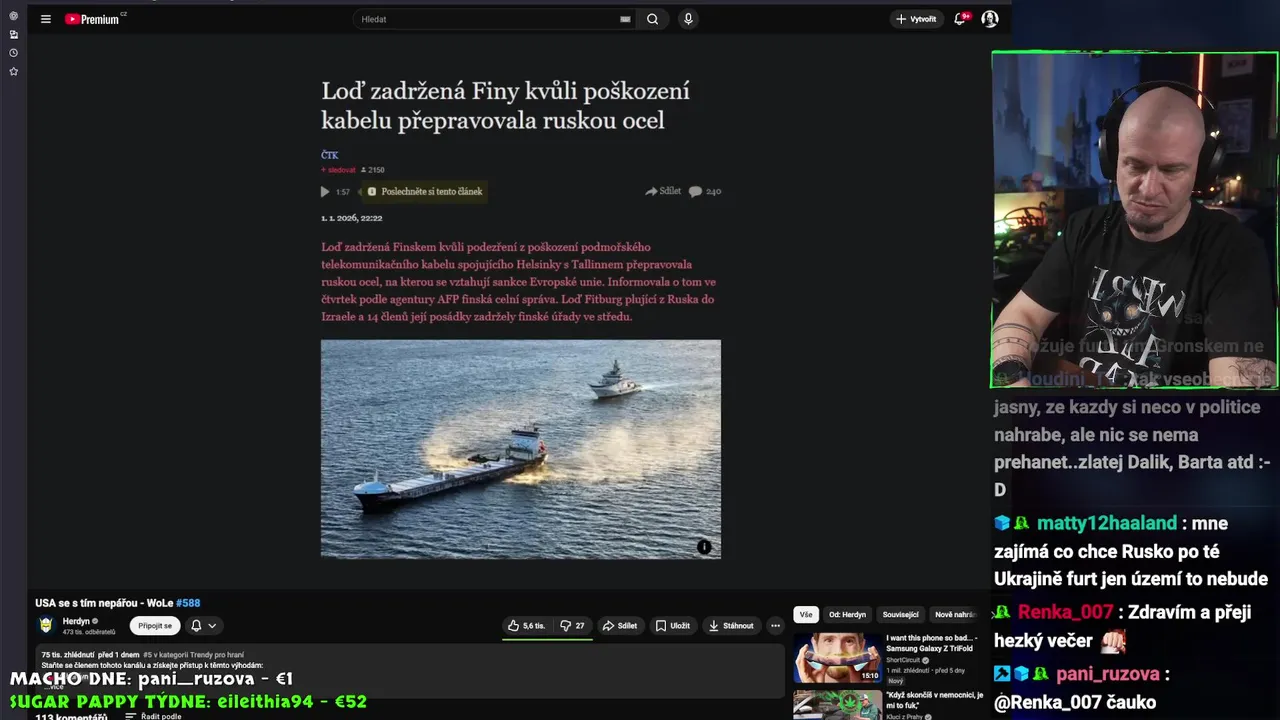The height and width of the screenshot is (720, 1280).
Task: Click Renka_007 username in chat
Action: pos(1065,612)
